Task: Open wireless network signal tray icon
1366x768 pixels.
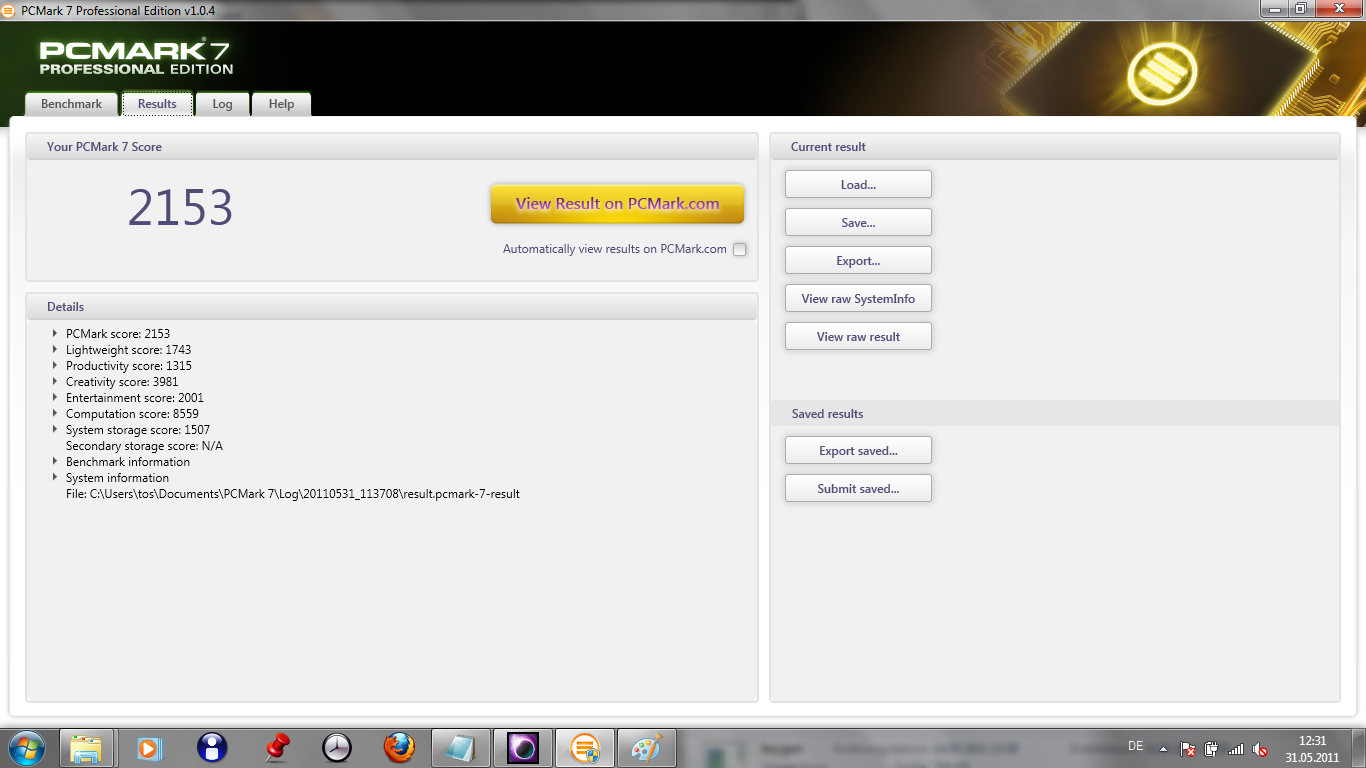Action: click(x=1236, y=748)
